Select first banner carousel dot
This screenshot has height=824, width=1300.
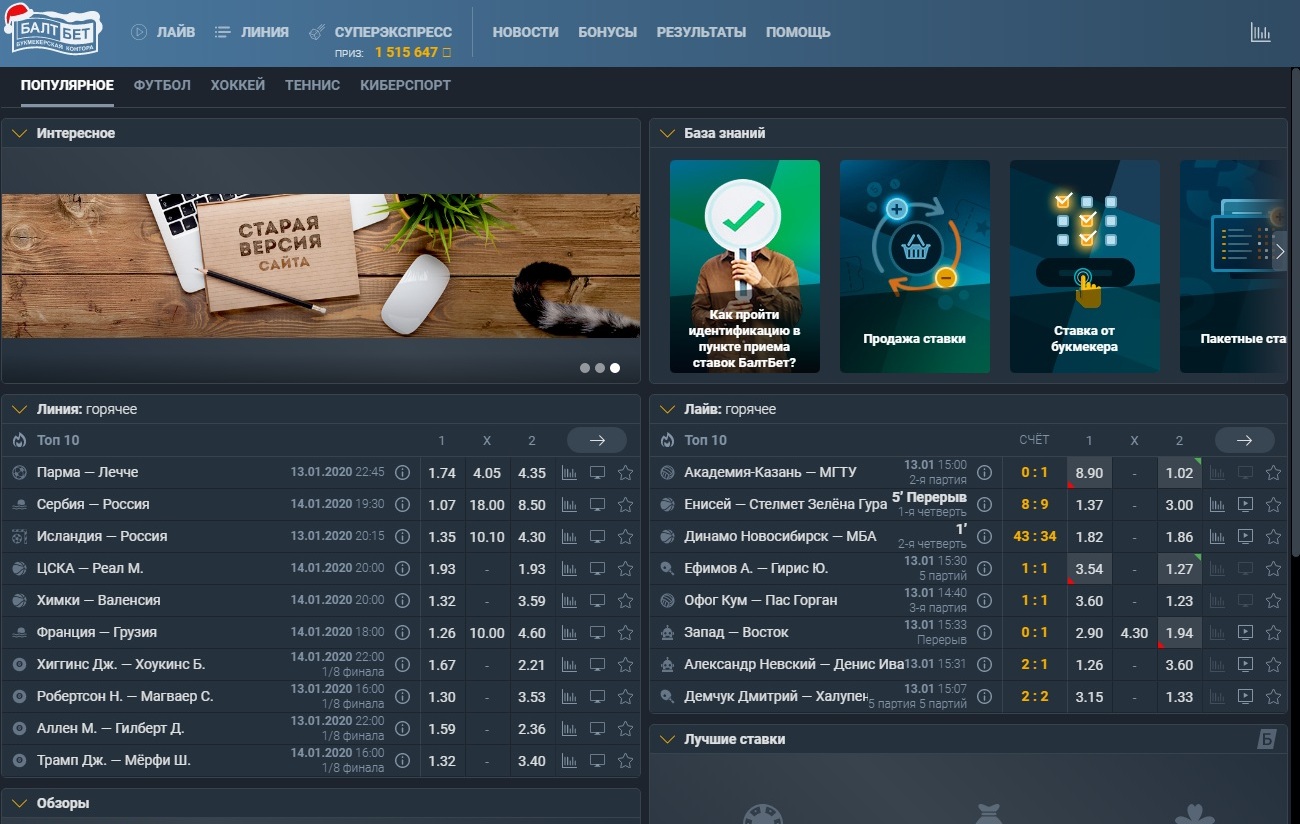click(x=585, y=368)
